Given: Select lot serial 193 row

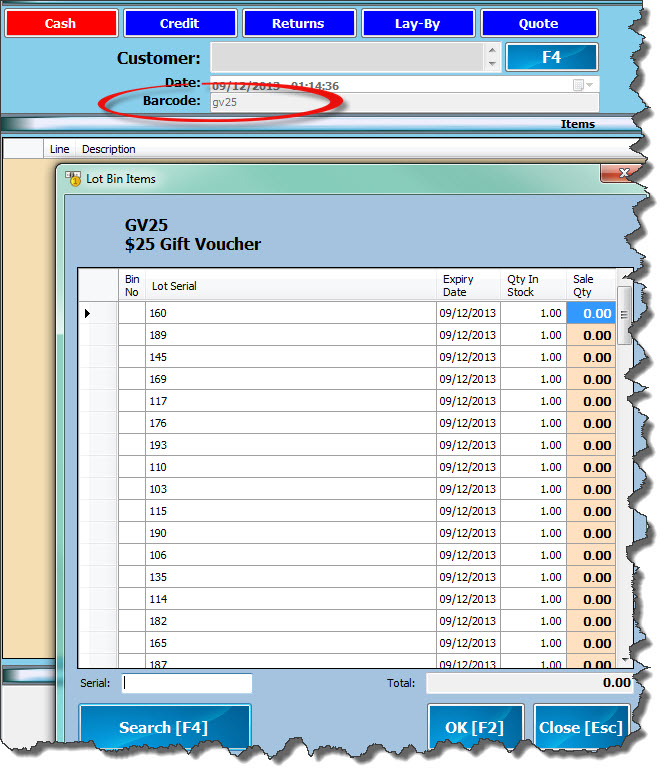Looking at the screenshot, I should click(346, 445).
